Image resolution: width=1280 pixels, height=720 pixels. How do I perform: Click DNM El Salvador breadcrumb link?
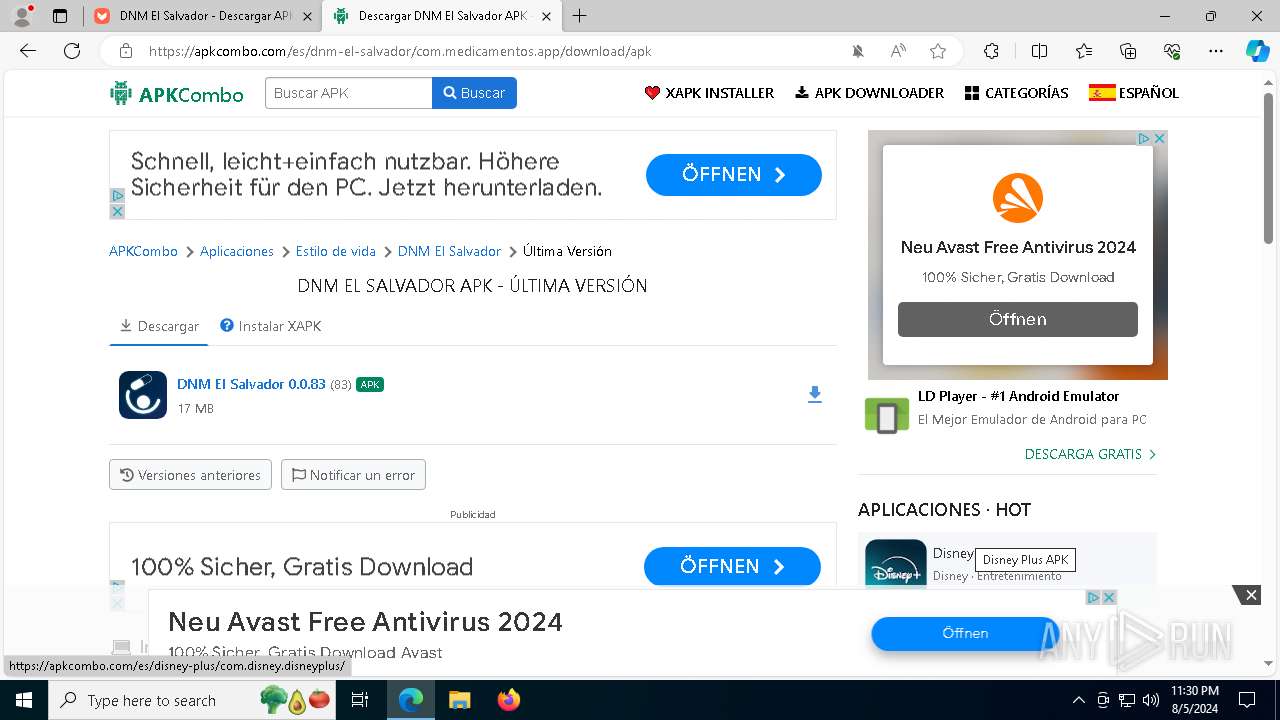(x=449, y=251)
